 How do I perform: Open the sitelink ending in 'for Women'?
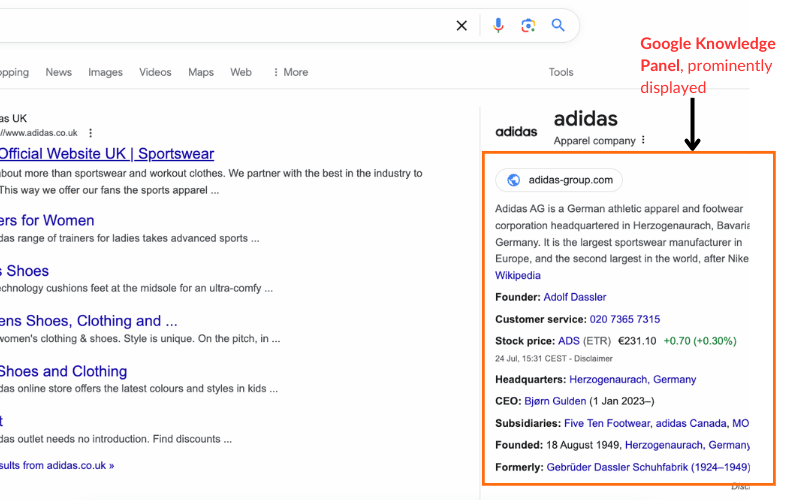tap(47, 220)
